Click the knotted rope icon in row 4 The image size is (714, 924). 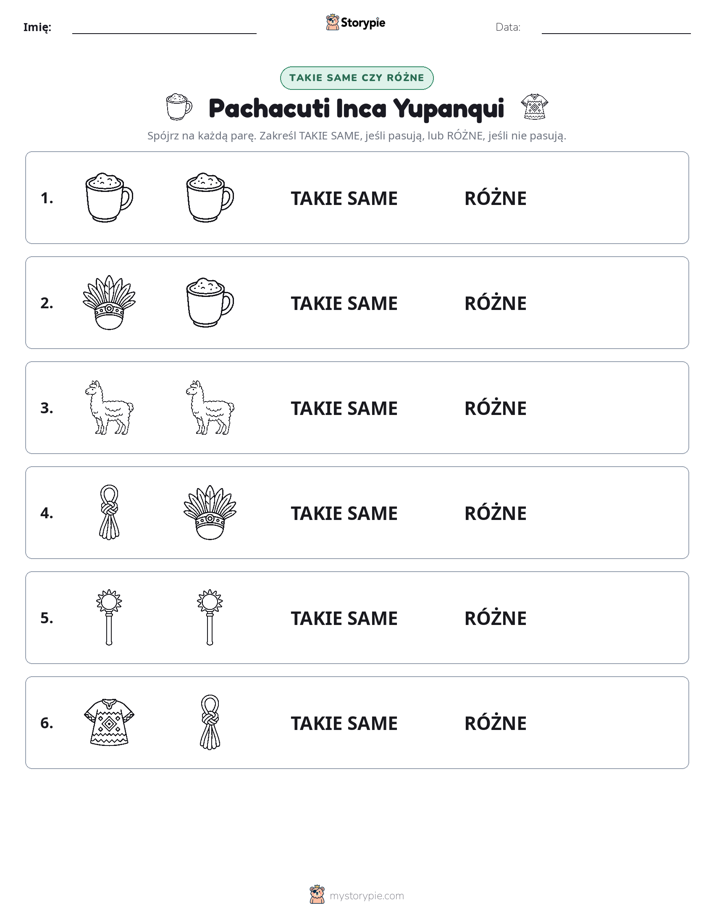(109, 512)
